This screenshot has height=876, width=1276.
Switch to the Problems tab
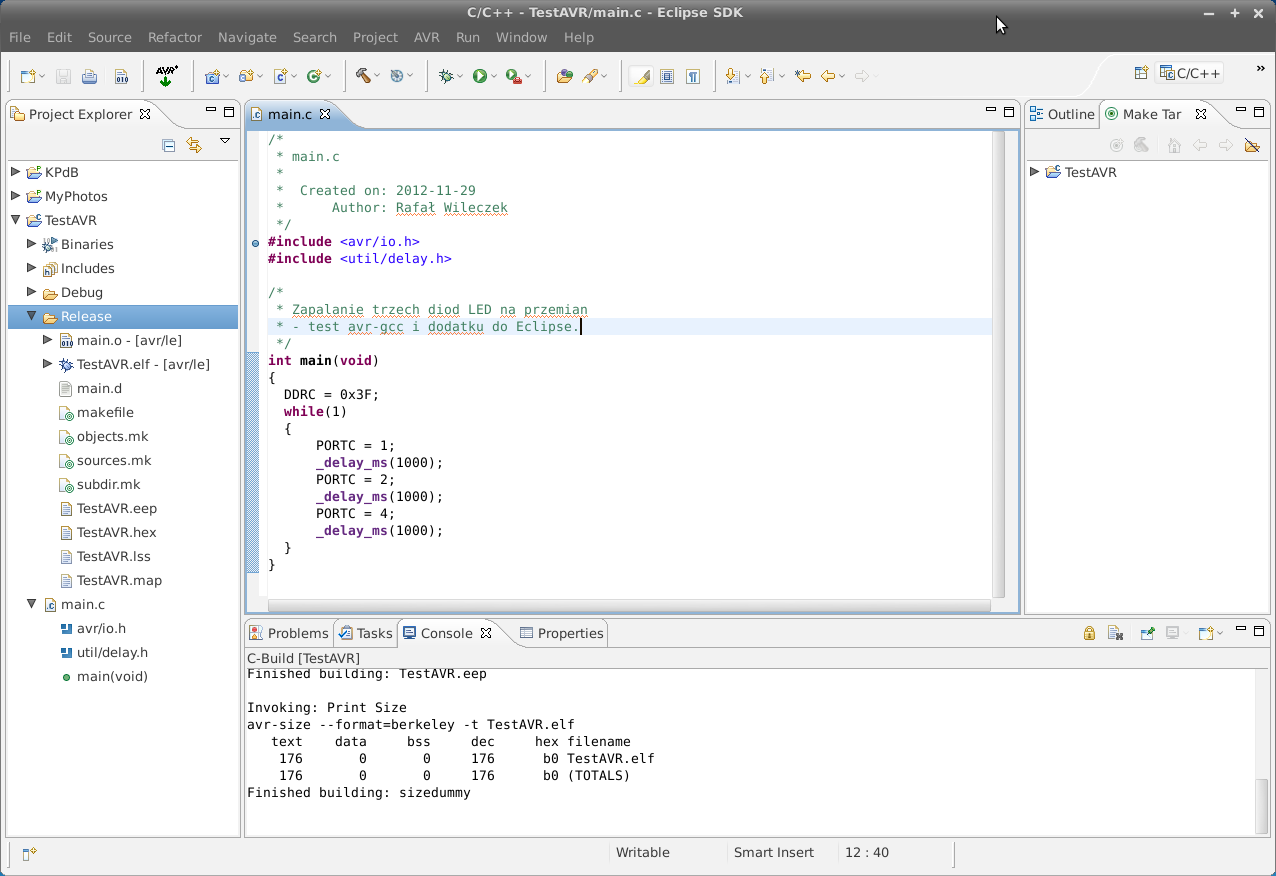(x=289, y=633)
